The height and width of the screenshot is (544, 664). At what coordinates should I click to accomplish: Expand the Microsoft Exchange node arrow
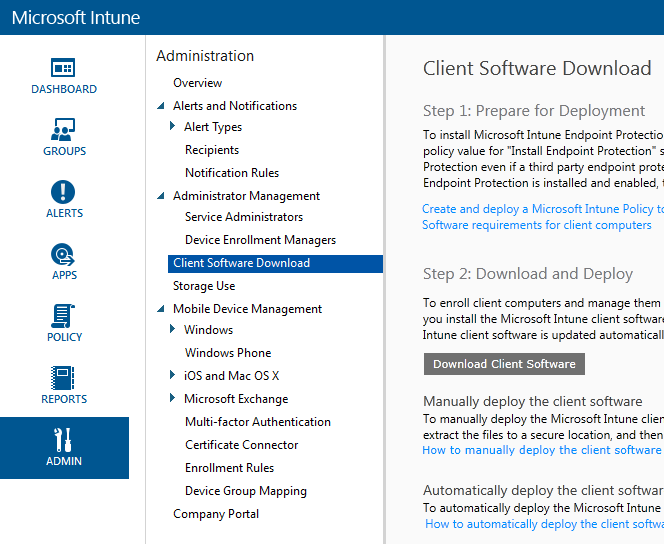(172, 398)
